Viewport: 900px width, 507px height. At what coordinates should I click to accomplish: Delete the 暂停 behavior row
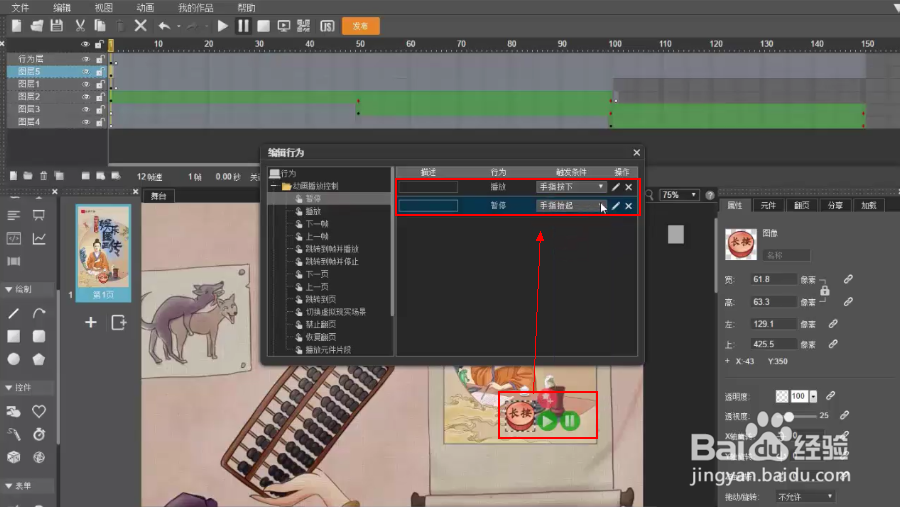pos(629,206)
